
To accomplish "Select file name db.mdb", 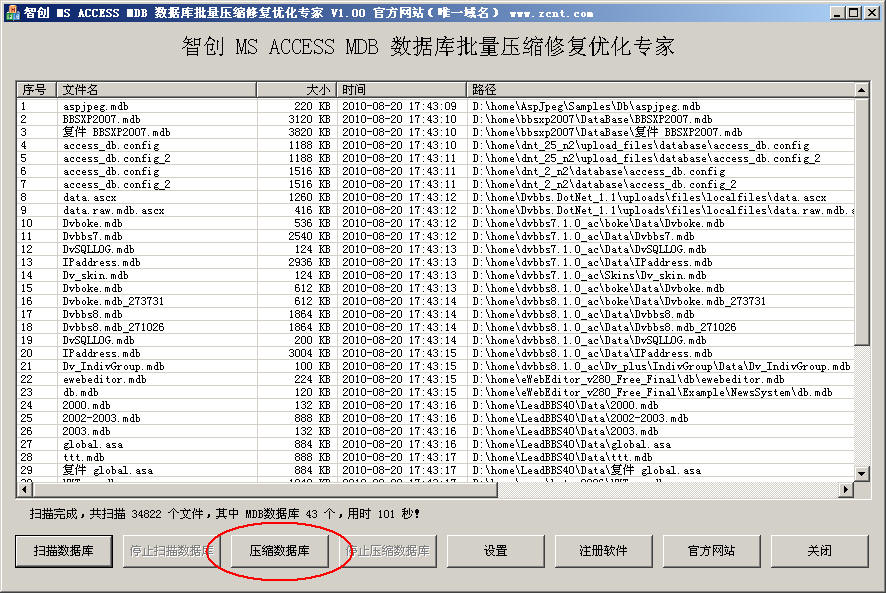I will coord(81,392).
